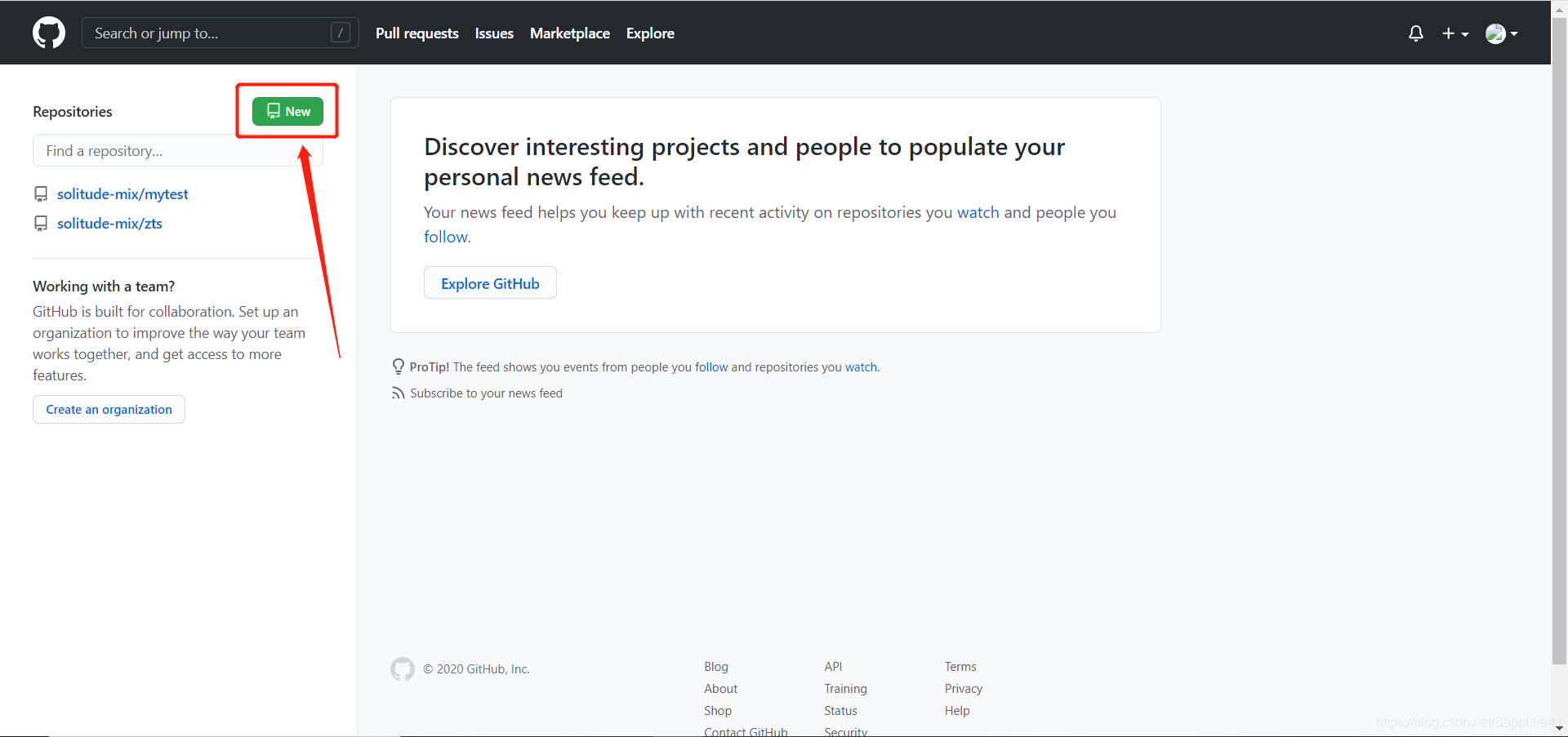Click the lightbulb ProTip icon
Viewport: 1568px width, 737px height.
click(x=399, y=366)
